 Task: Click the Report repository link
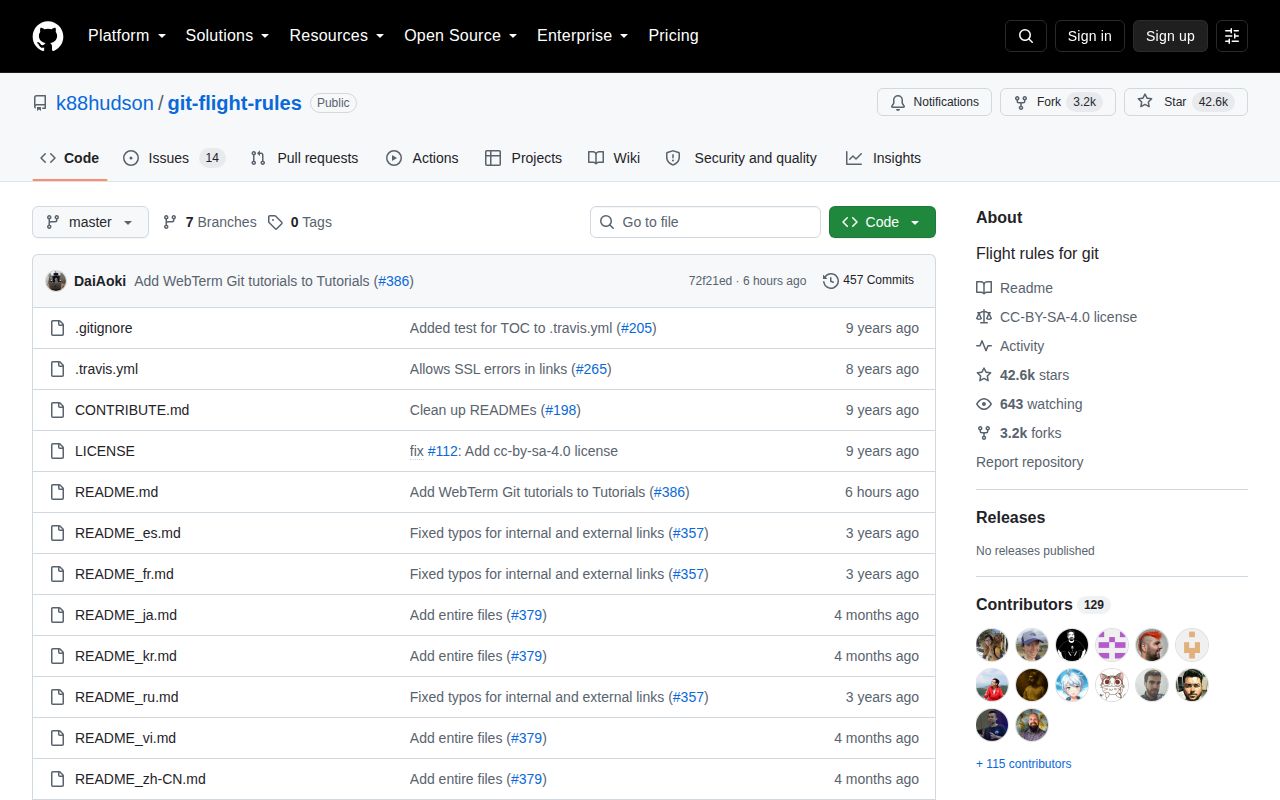1029,462
